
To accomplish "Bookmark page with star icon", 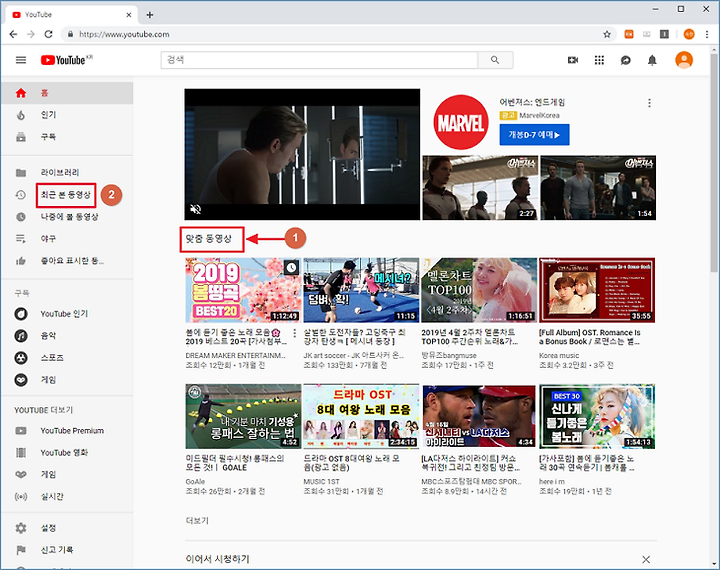I will [x=607, y=34].
